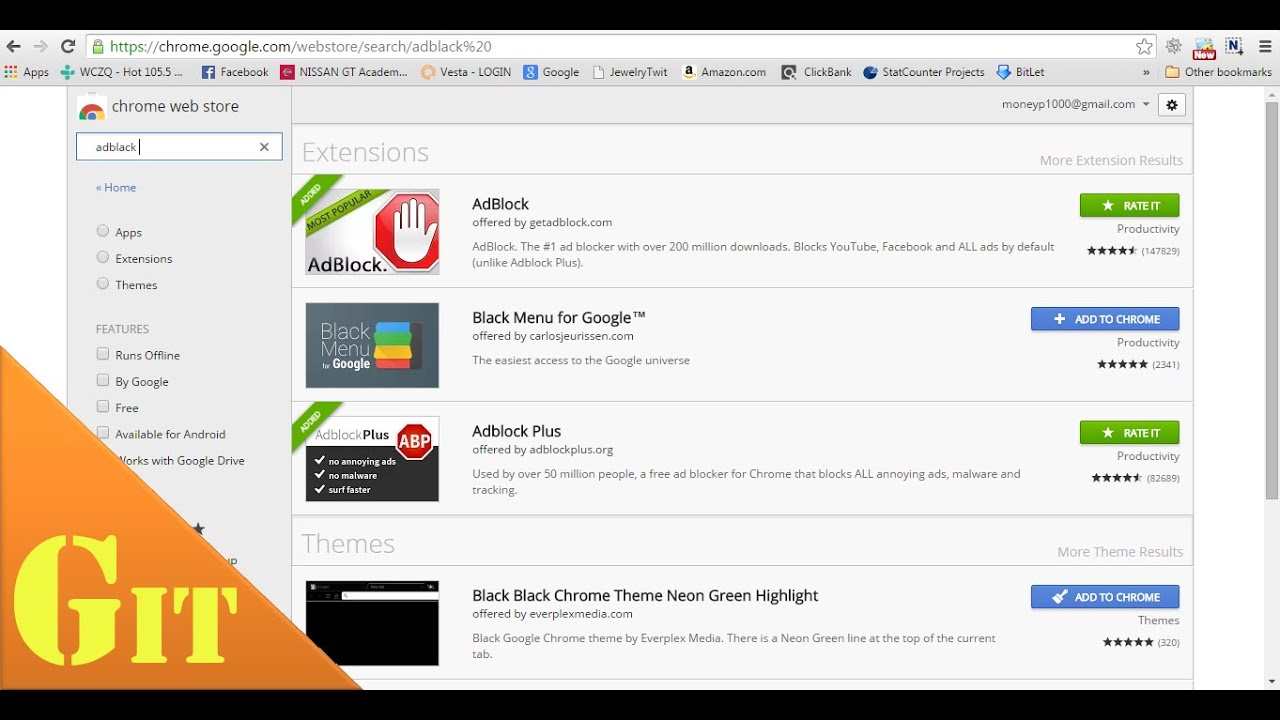Check the Available for Android filter
Screen dimensions: 1280x720
click(102, 433)
